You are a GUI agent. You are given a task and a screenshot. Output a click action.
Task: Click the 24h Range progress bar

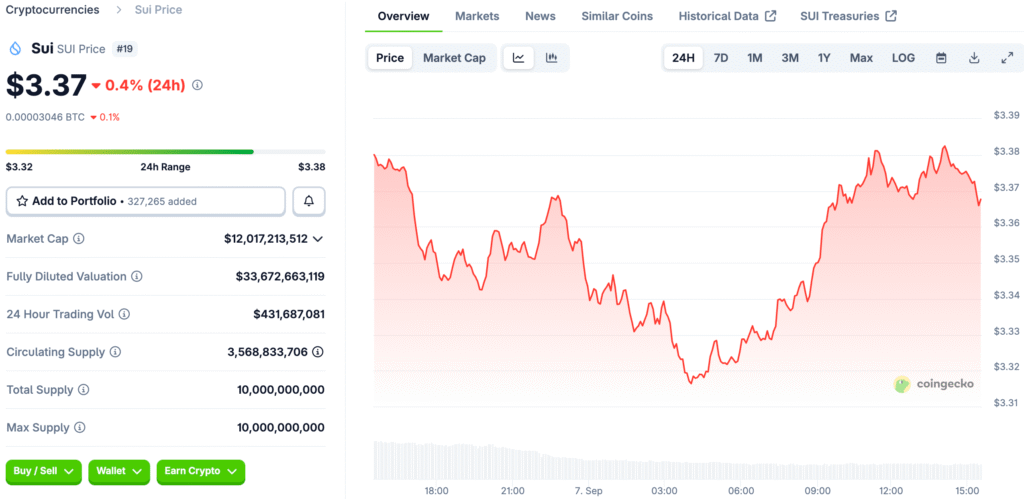(166, 152)
